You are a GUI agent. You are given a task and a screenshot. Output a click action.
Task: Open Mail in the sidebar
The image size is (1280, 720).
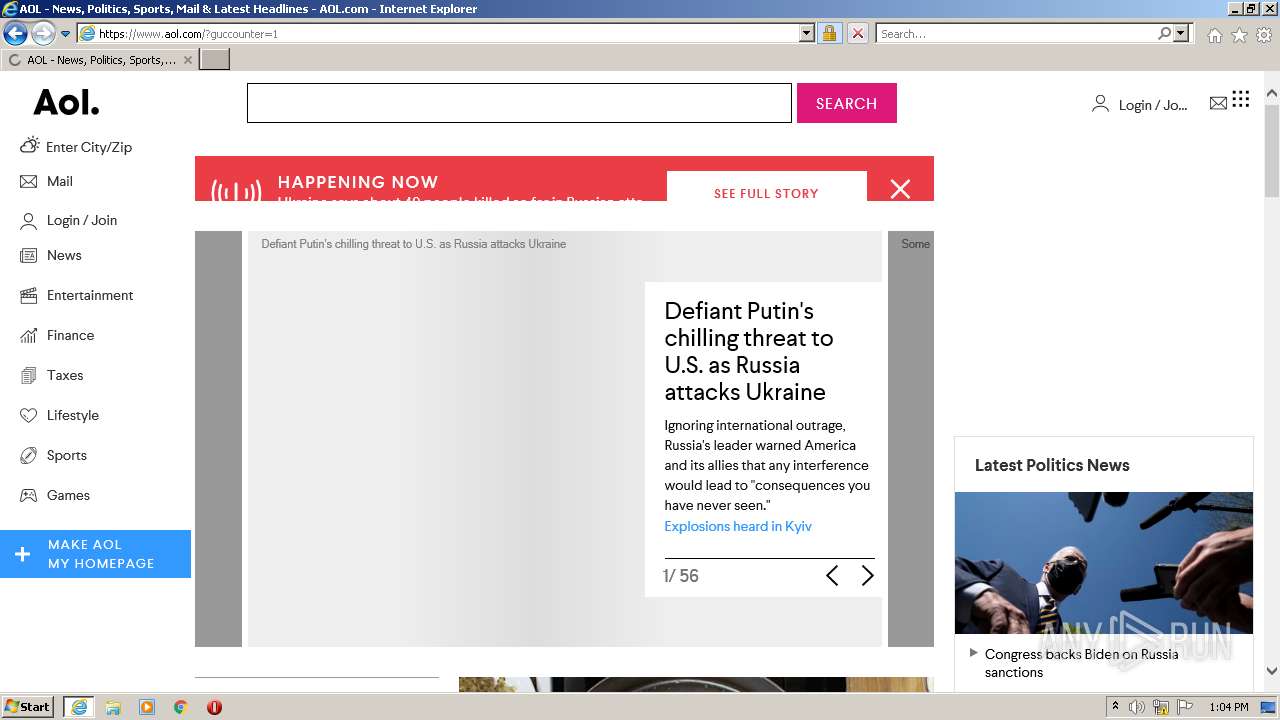pos(47,181)
